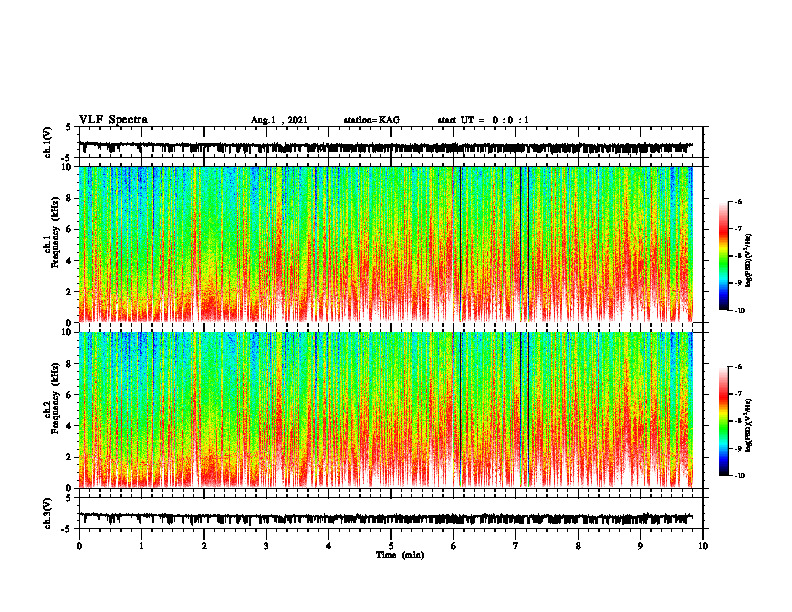
Task: Click the ch.1 color bar "log(PSD)" label
Action: tap(749, 261)
